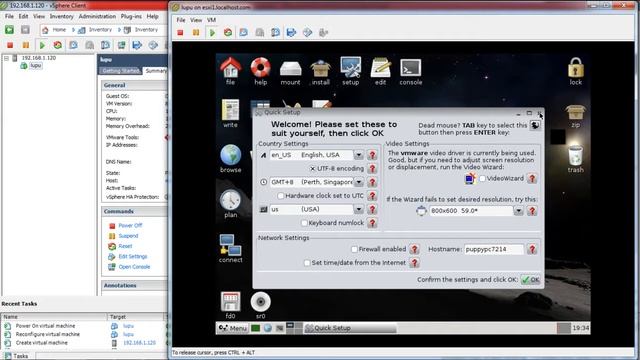Collapse the 192.168.1.120 tree node
This screenshot has width=640, height=360.
click(6, 58)
